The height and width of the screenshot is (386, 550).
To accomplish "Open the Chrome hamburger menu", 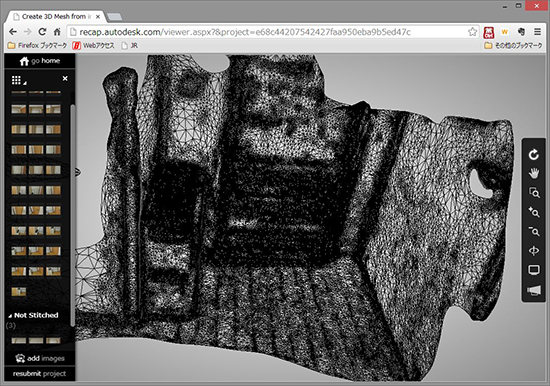I will coord(537,32).
